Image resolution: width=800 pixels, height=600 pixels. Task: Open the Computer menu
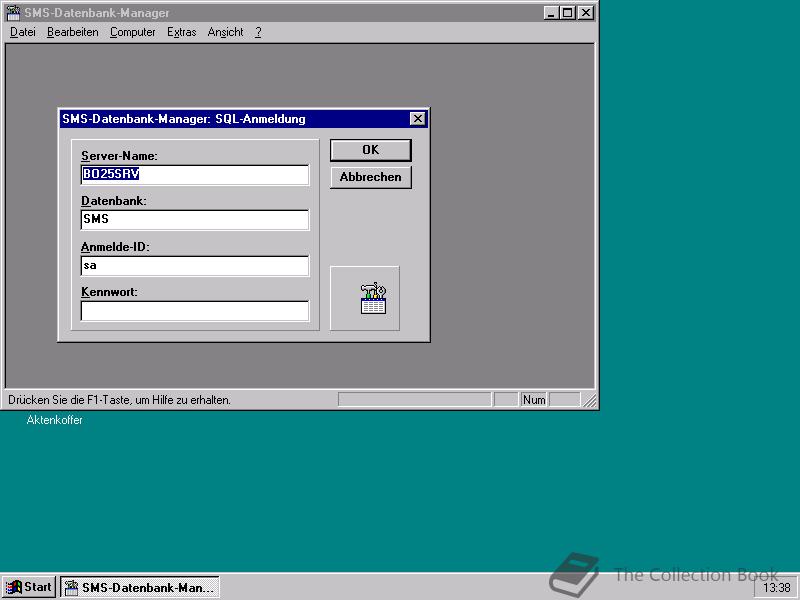[x=133, y=32]
